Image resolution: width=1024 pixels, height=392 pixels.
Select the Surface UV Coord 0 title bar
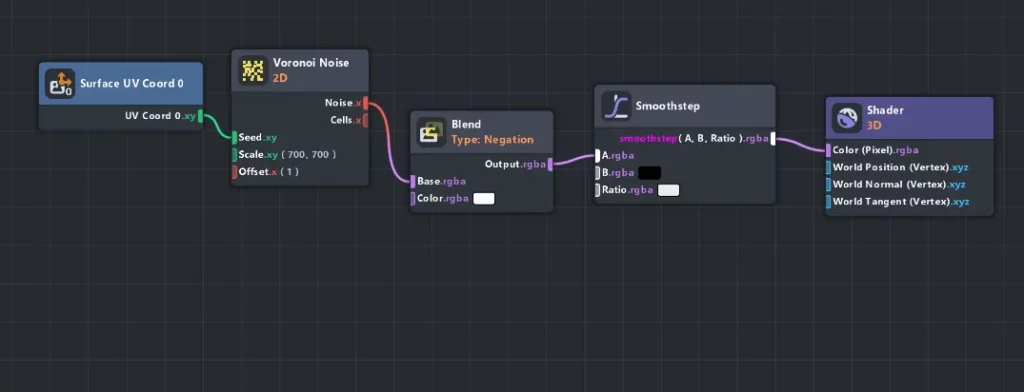(121, 84)
